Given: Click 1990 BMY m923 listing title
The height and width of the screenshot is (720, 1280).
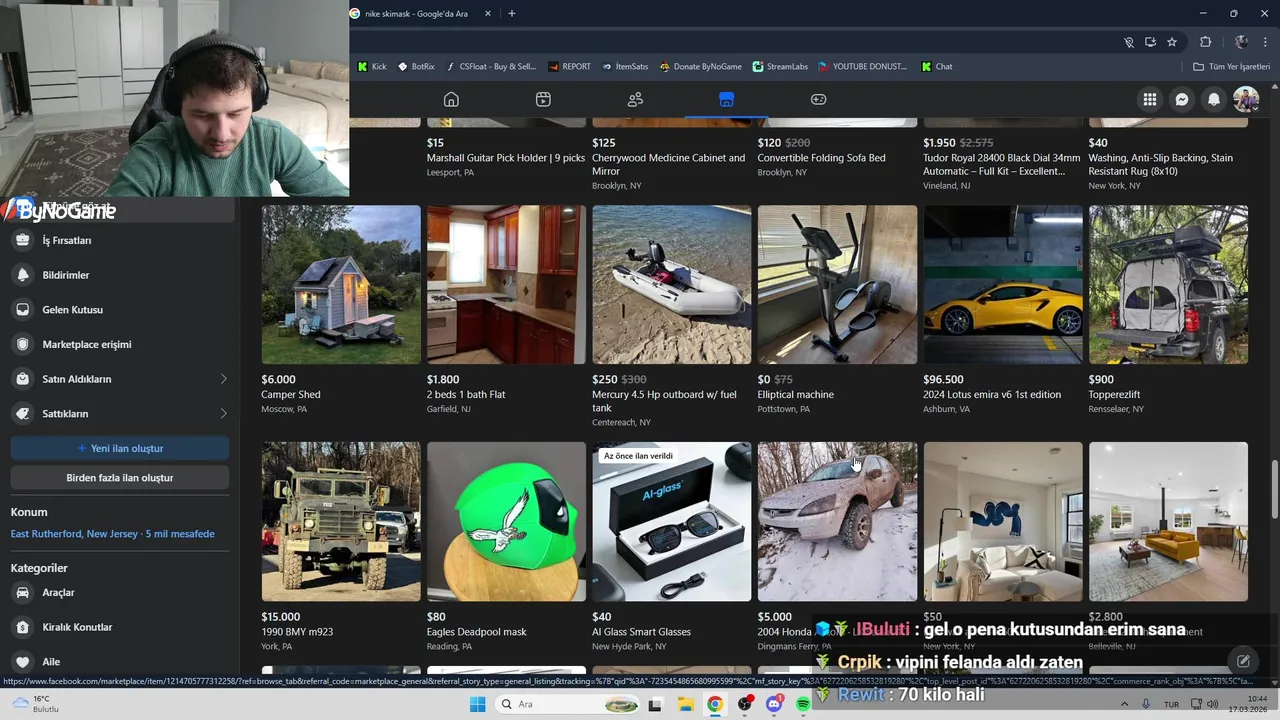Looking at the screenshot, I should pos(297,632).
